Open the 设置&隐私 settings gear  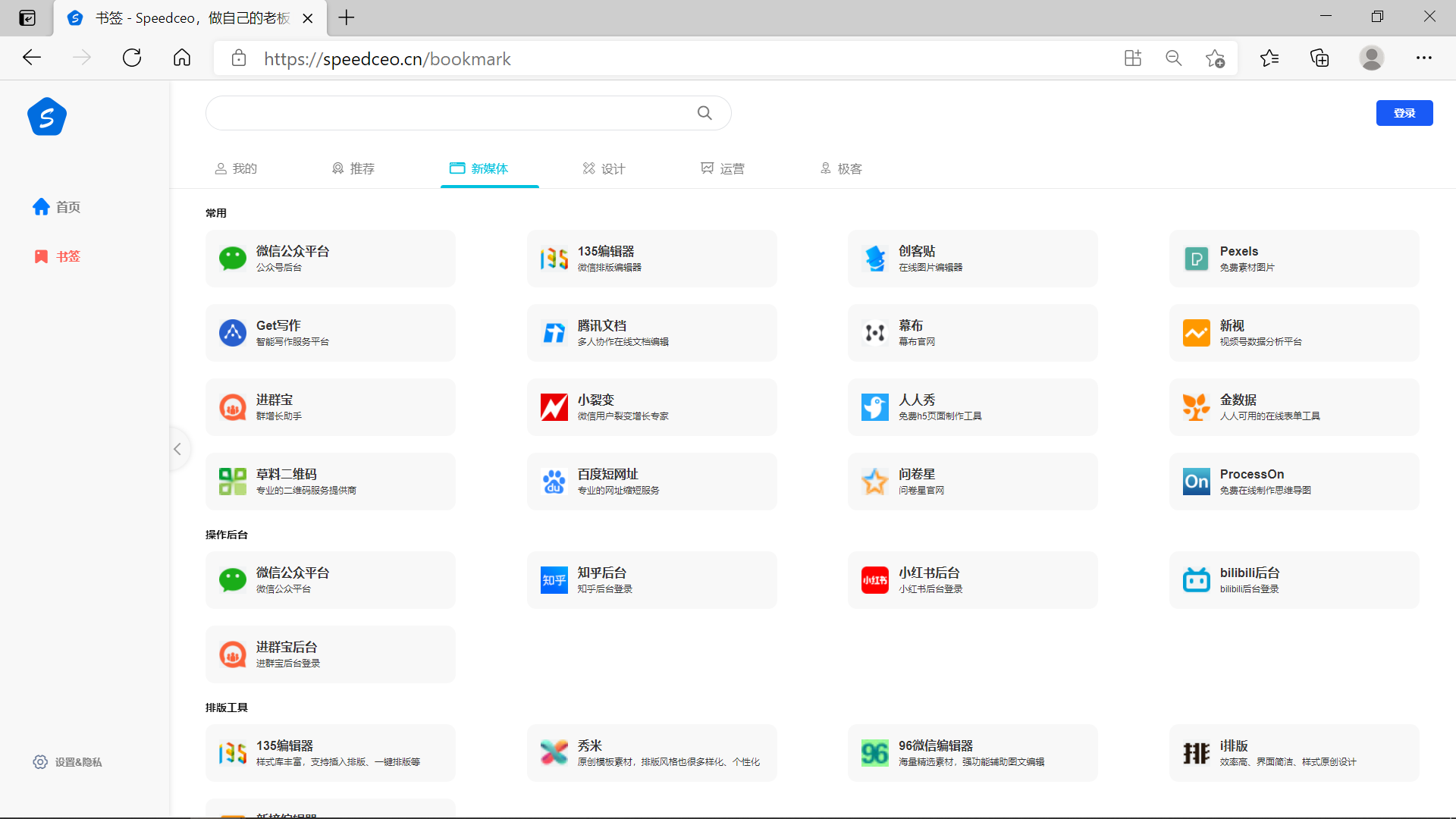pyautogui.click(x=40, y=762)
